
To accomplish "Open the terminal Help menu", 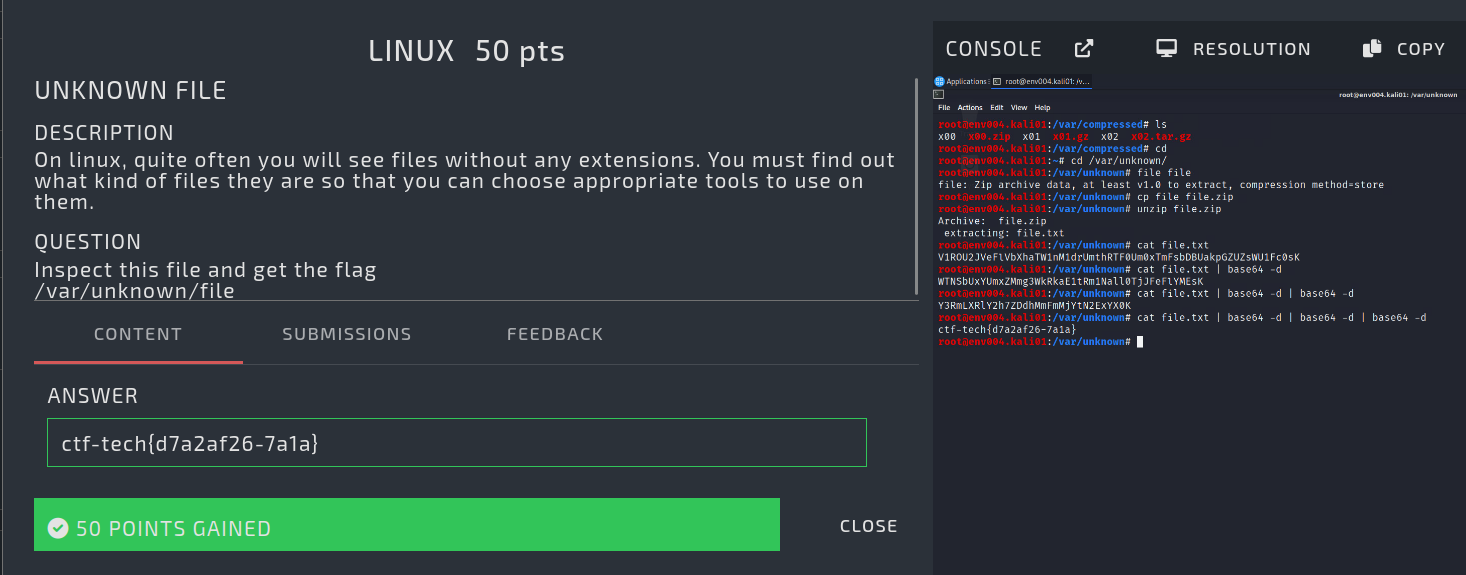I will (1042, 107).
